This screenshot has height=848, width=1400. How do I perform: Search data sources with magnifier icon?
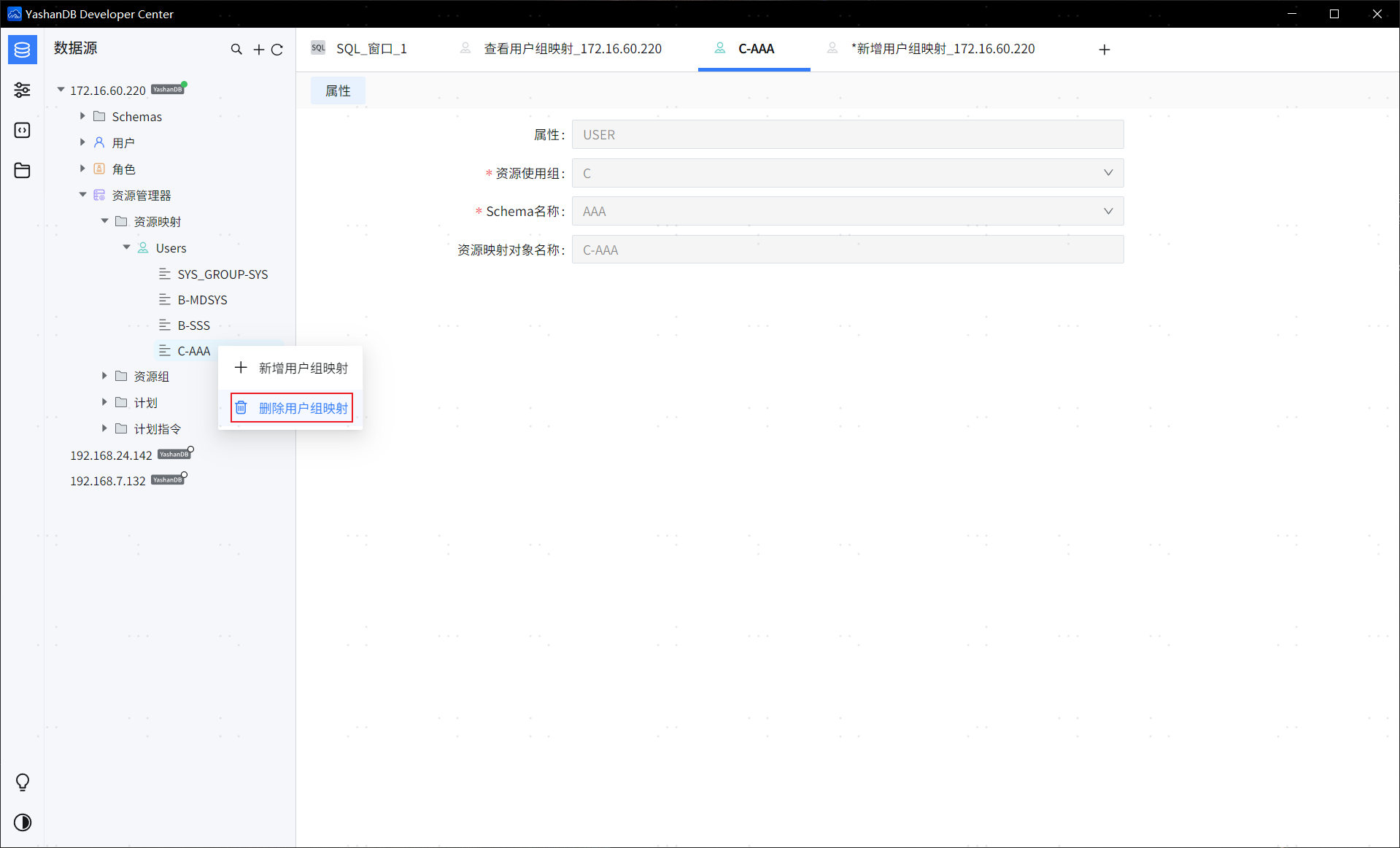(x=236, y=49)
